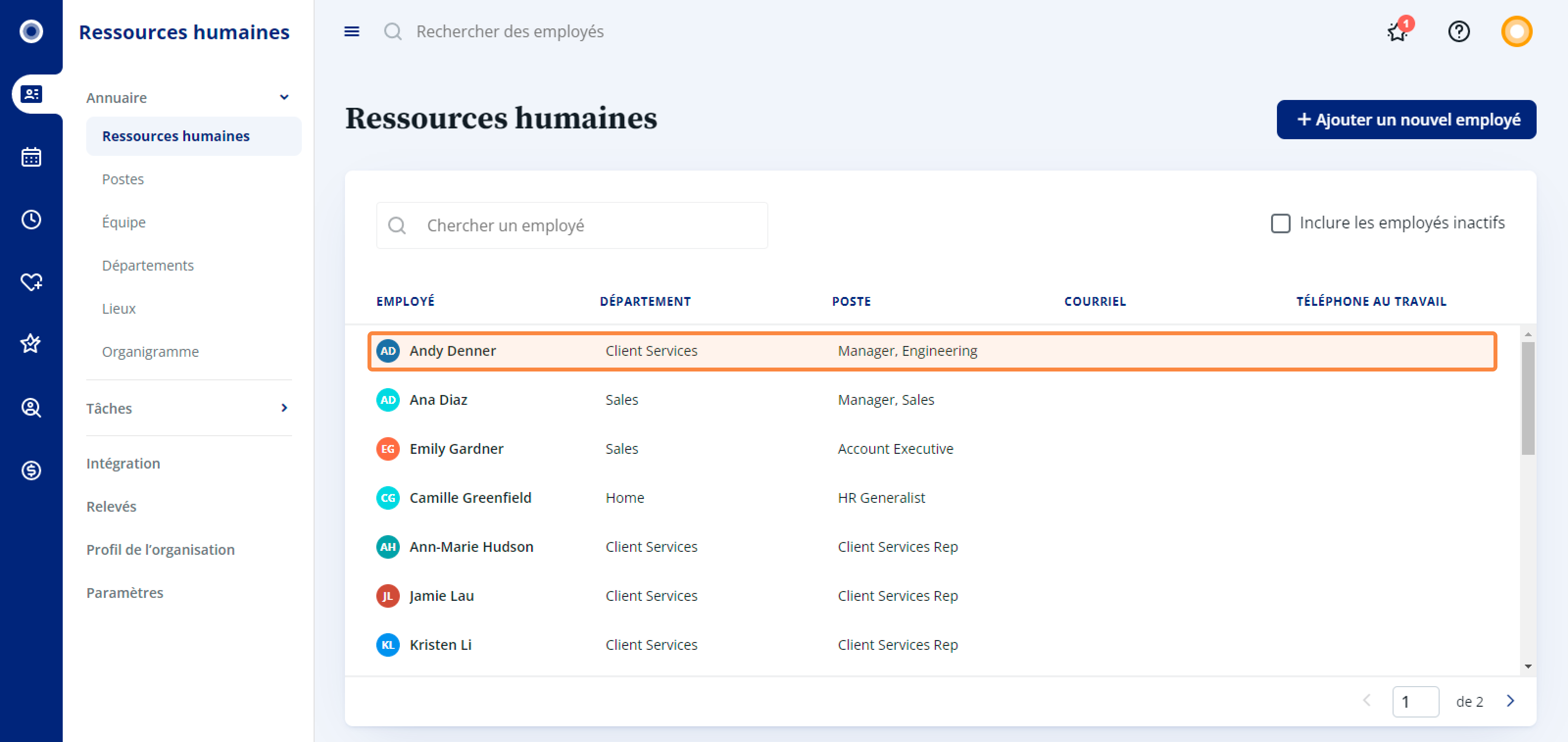Open Jamie Lau employee name
Viewport: 1568px width, 742px height.
[x=441, y=596]
